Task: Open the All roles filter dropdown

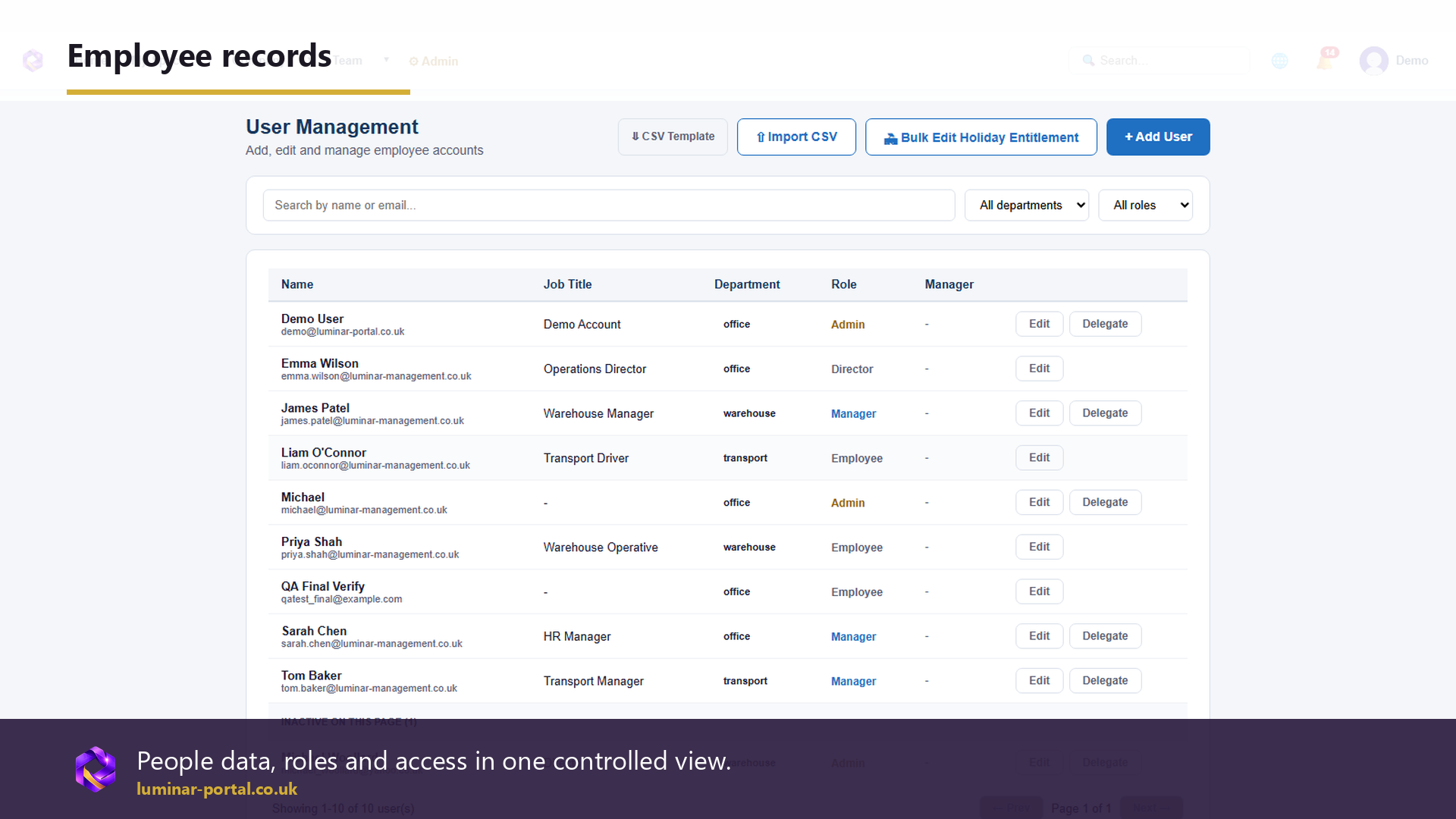Action: 1145,206
